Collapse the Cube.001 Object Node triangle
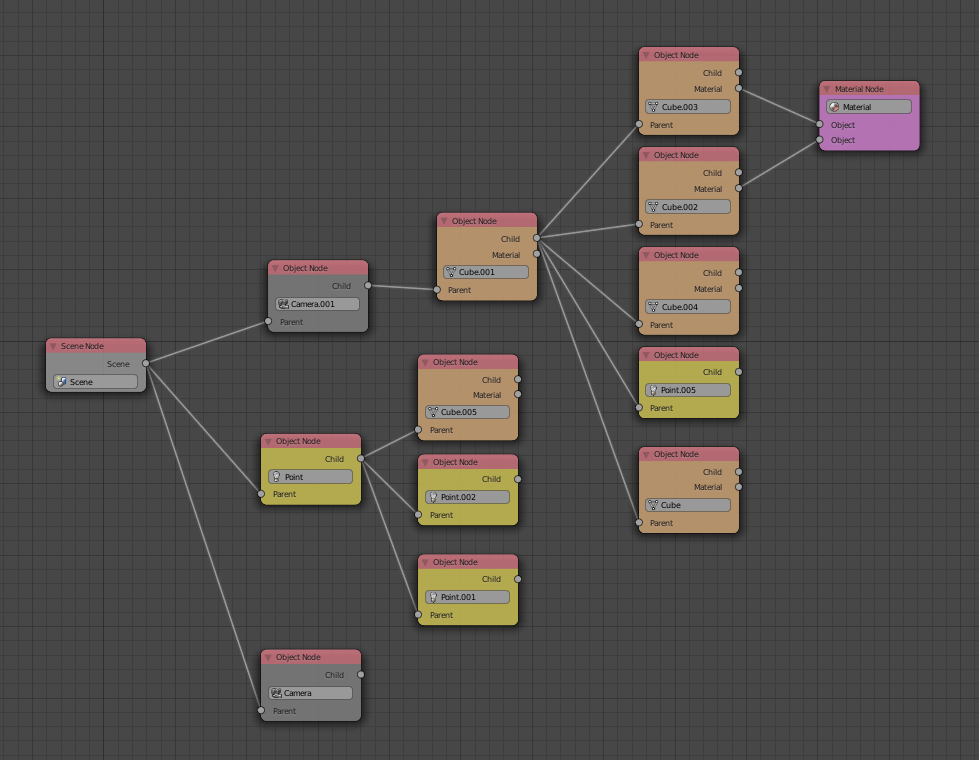 click(444, 221)
